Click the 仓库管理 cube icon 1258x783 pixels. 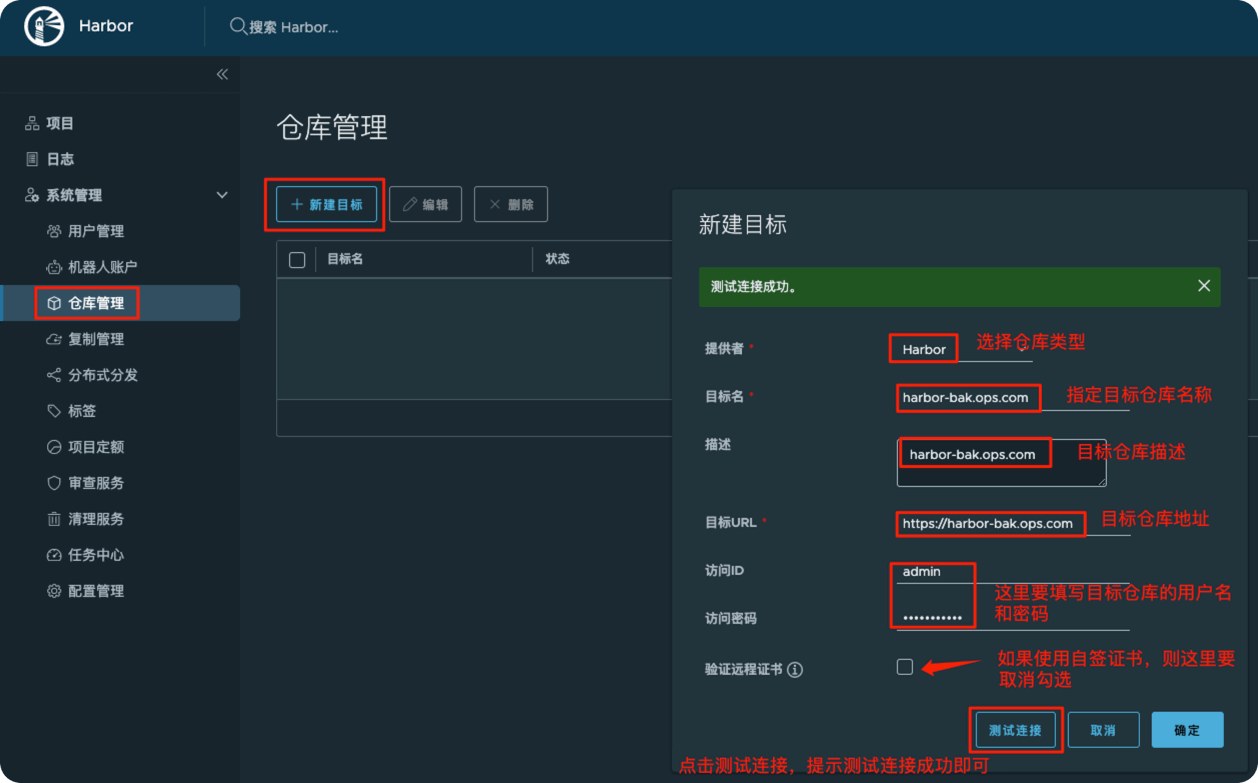click(x=54, y=303)
